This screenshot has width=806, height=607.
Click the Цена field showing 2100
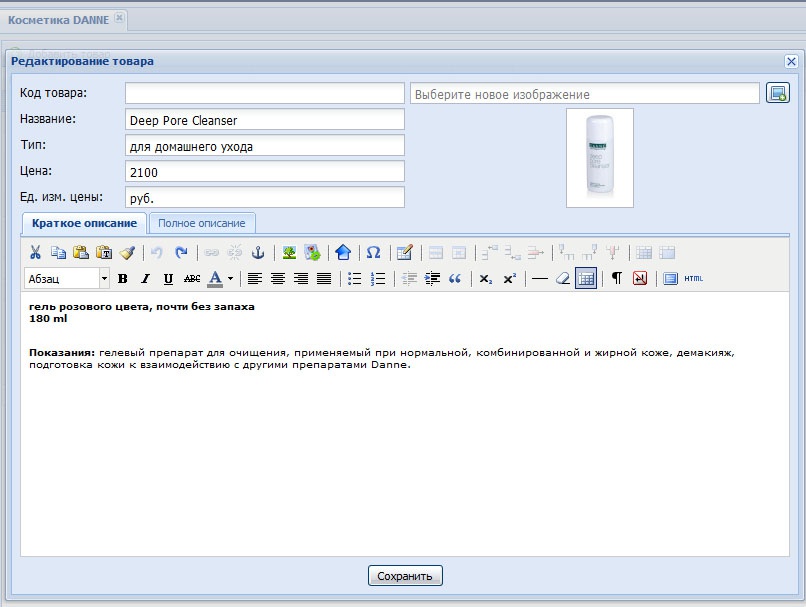(265, 172)
